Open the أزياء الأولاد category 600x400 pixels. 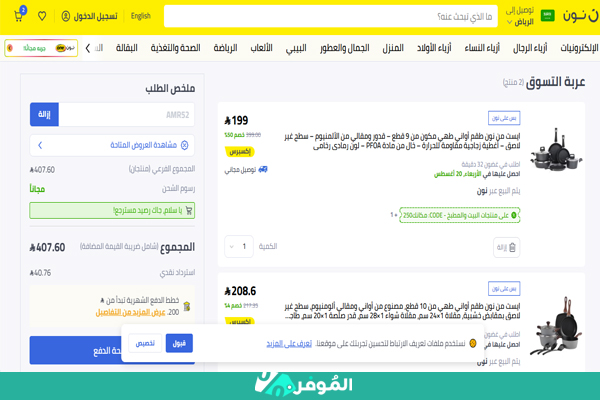click(x=434, y=48)
